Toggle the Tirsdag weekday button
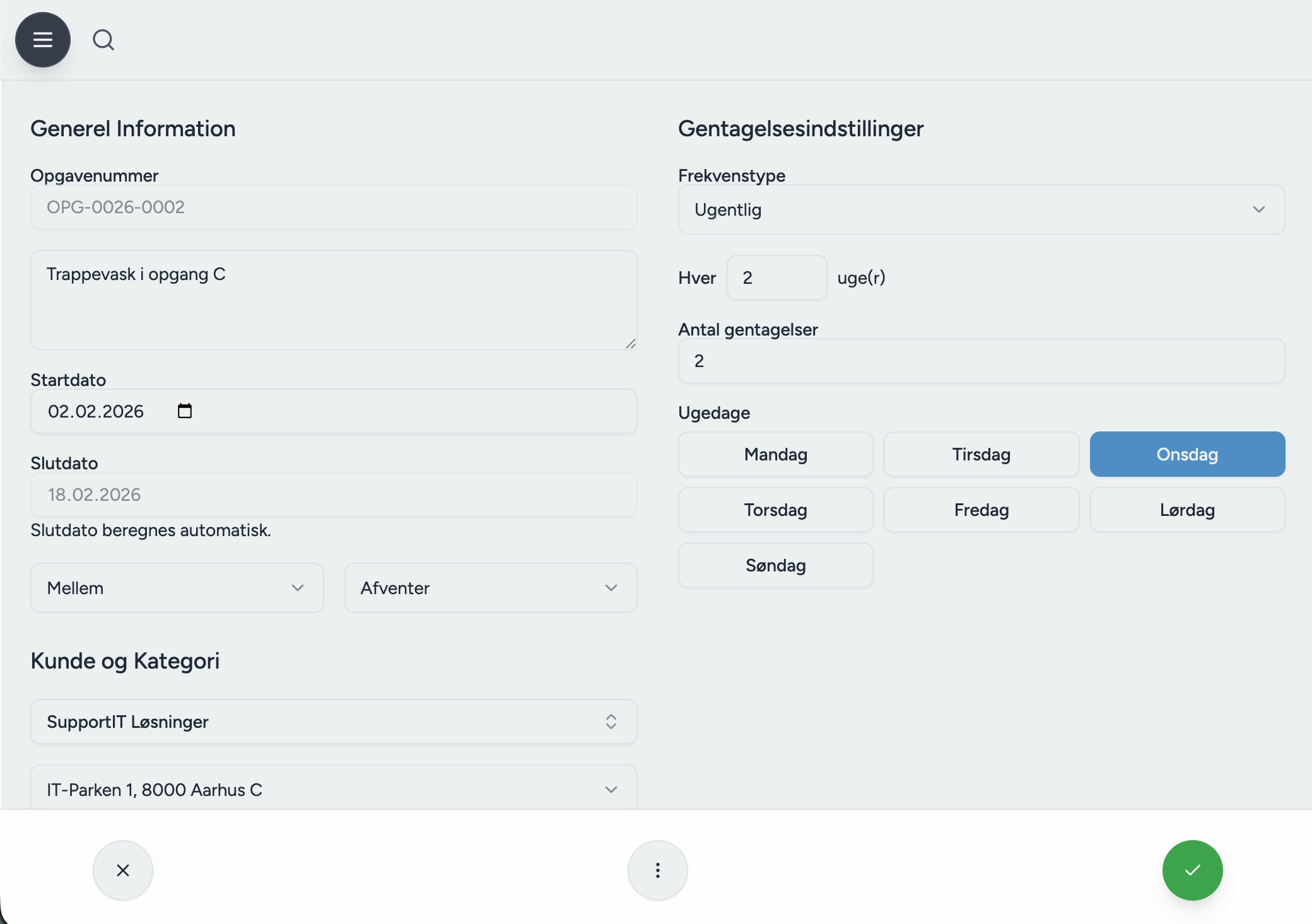1312x924 pixels. pos(981,454)
